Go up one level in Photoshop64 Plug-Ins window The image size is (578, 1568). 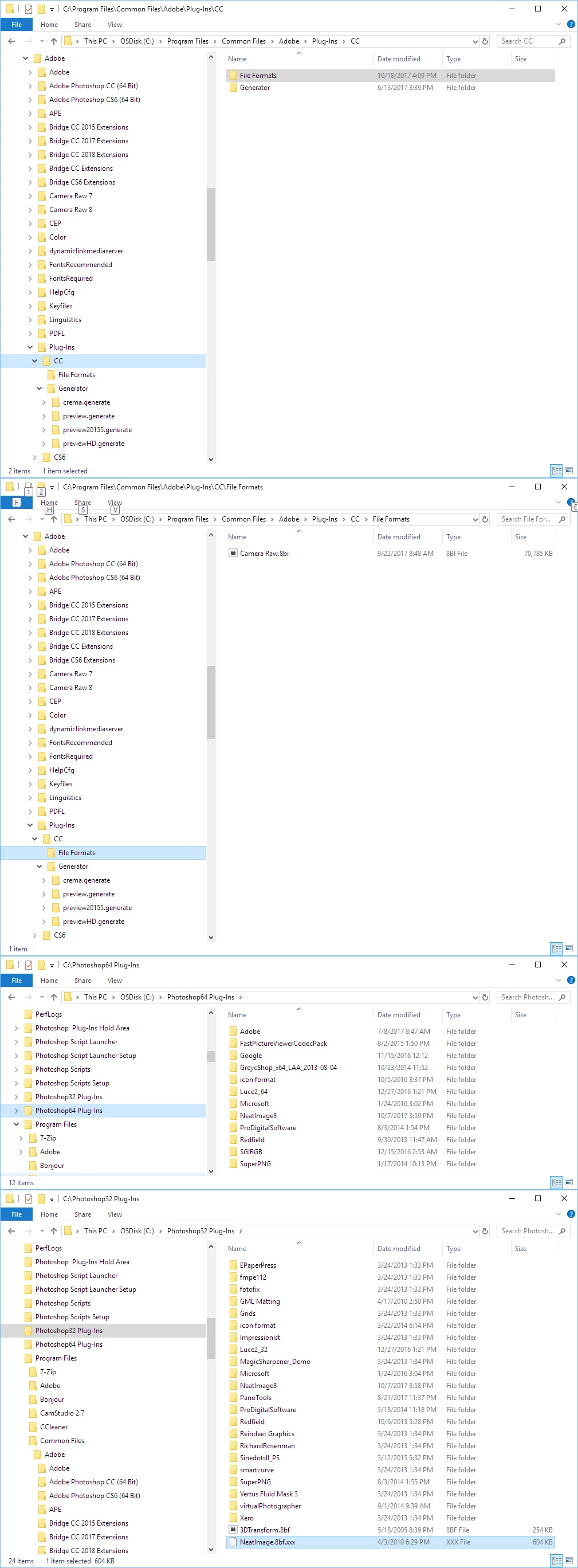click(x=53, y=997)
